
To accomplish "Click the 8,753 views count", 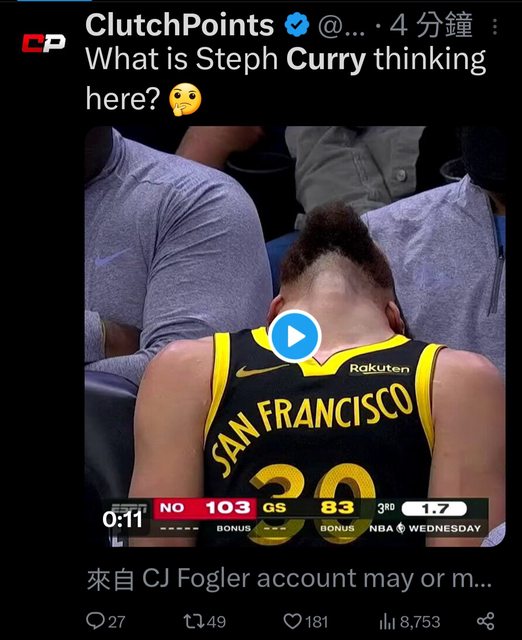I will (x=420, y=622).
